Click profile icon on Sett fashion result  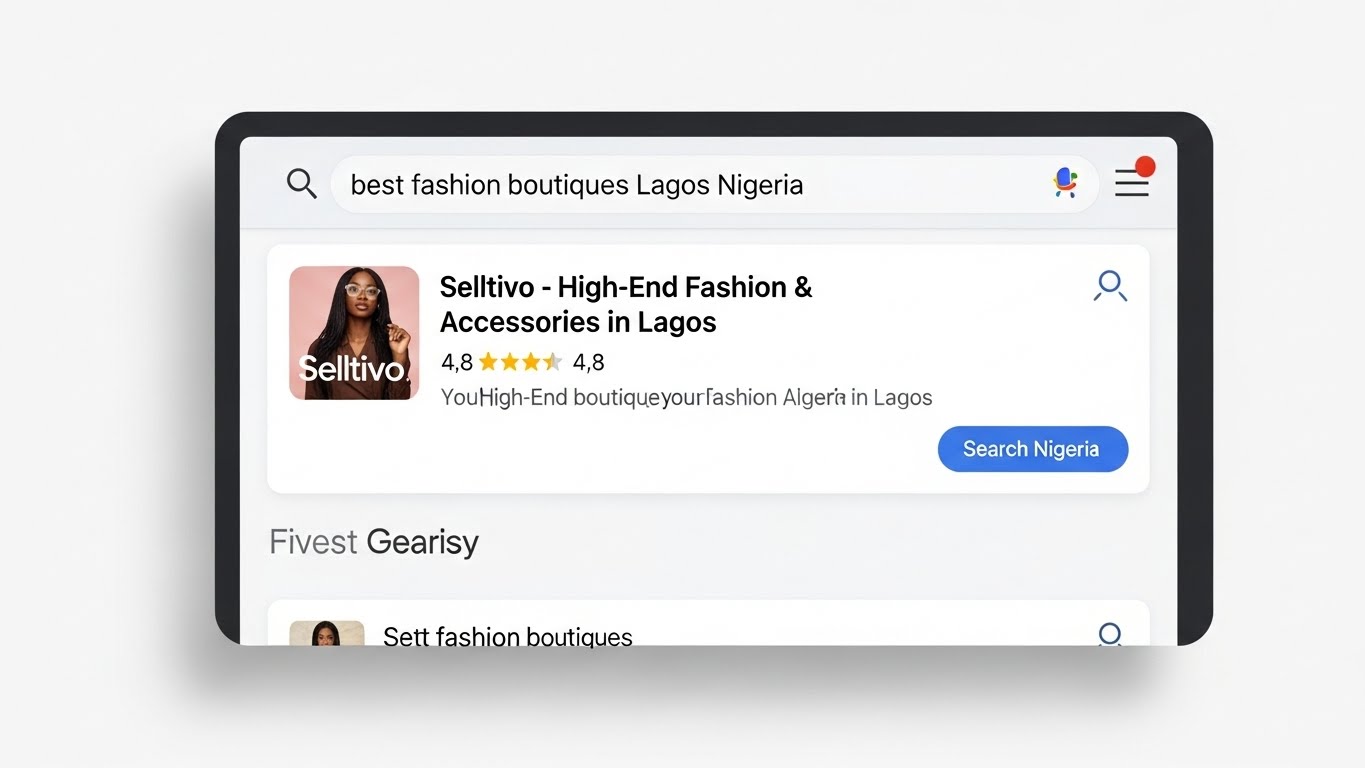pyautogui.click(x=1110, y=634)
